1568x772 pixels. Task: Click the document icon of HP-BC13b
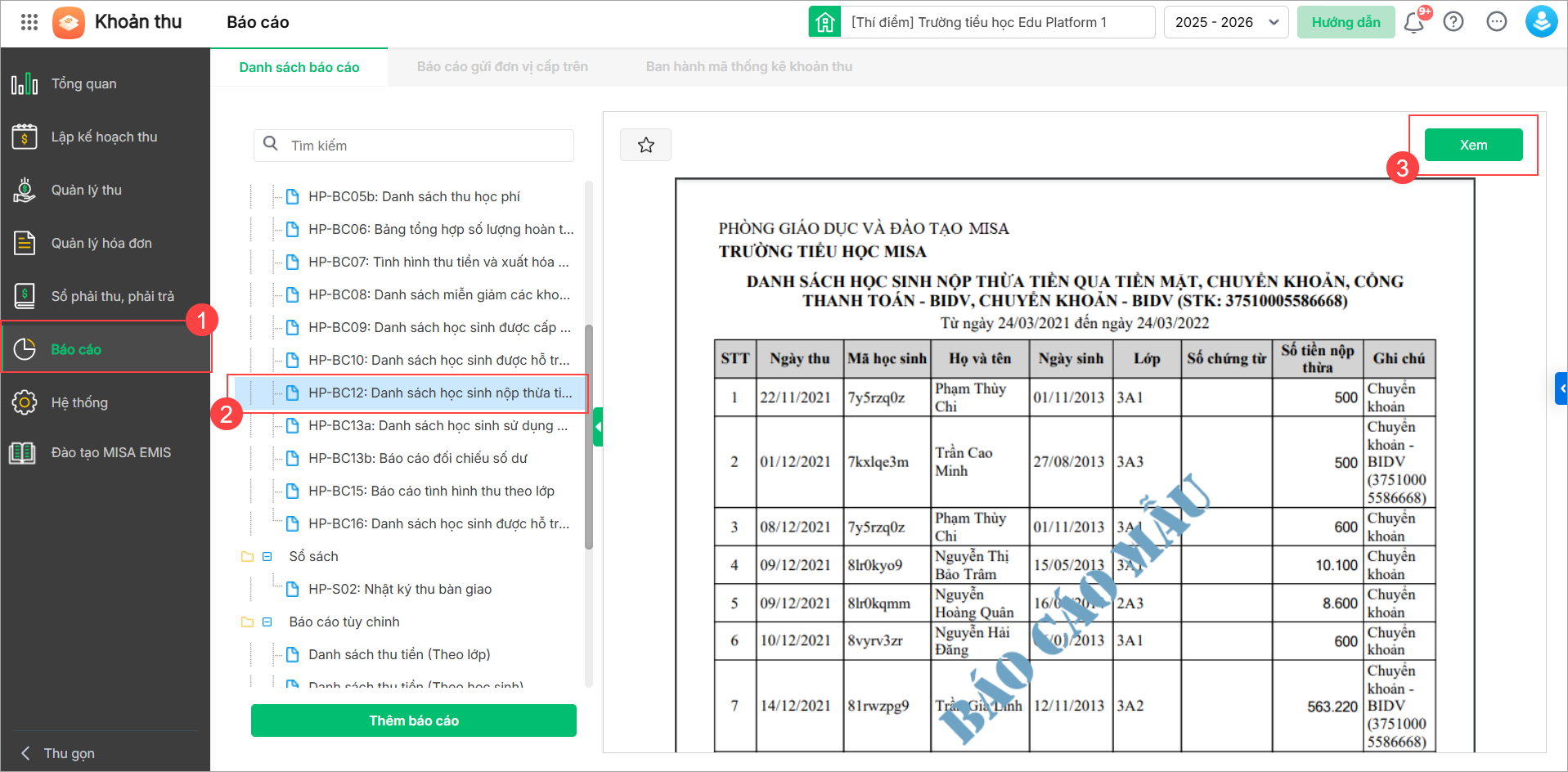[x=292, y=458]
